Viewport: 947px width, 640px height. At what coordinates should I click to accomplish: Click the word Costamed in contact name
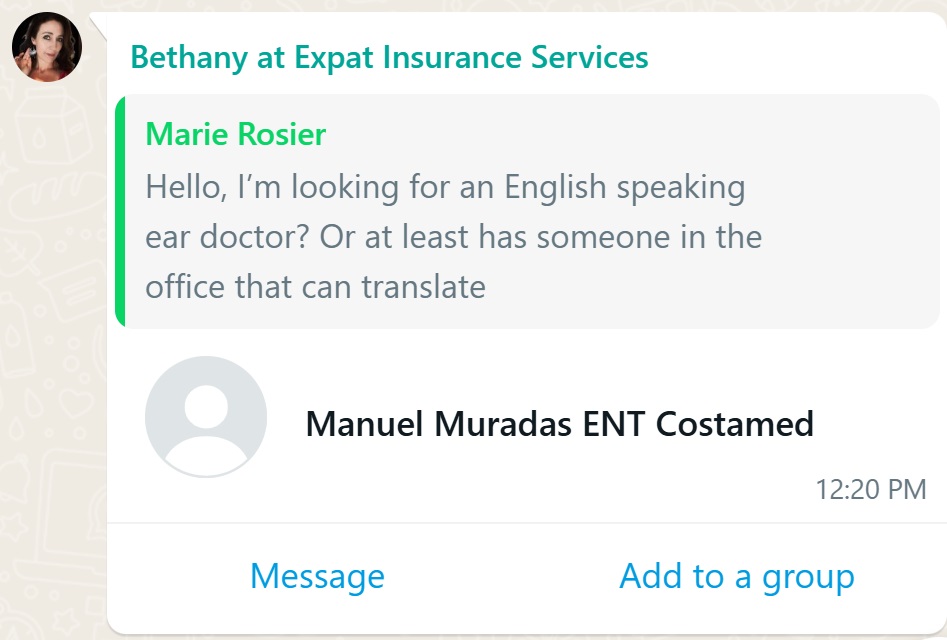coord(735,424)
